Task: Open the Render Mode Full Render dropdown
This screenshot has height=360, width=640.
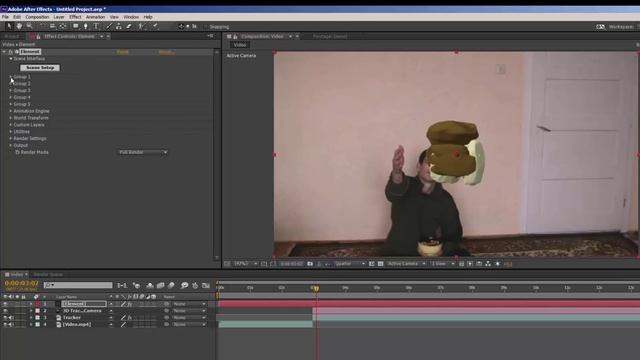Action: (x=143, y=152)
